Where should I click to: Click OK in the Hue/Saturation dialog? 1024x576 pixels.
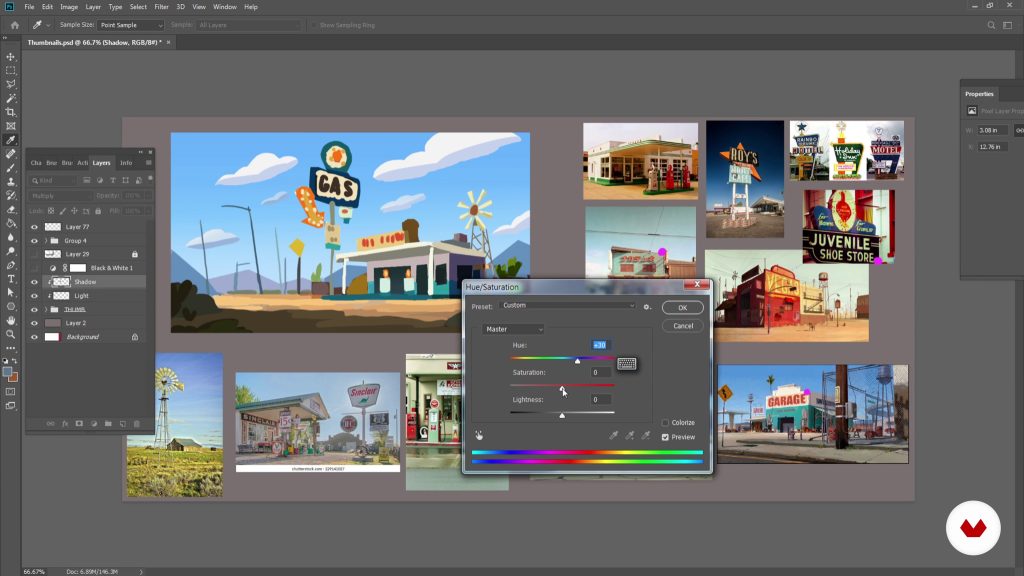(683, 308)
